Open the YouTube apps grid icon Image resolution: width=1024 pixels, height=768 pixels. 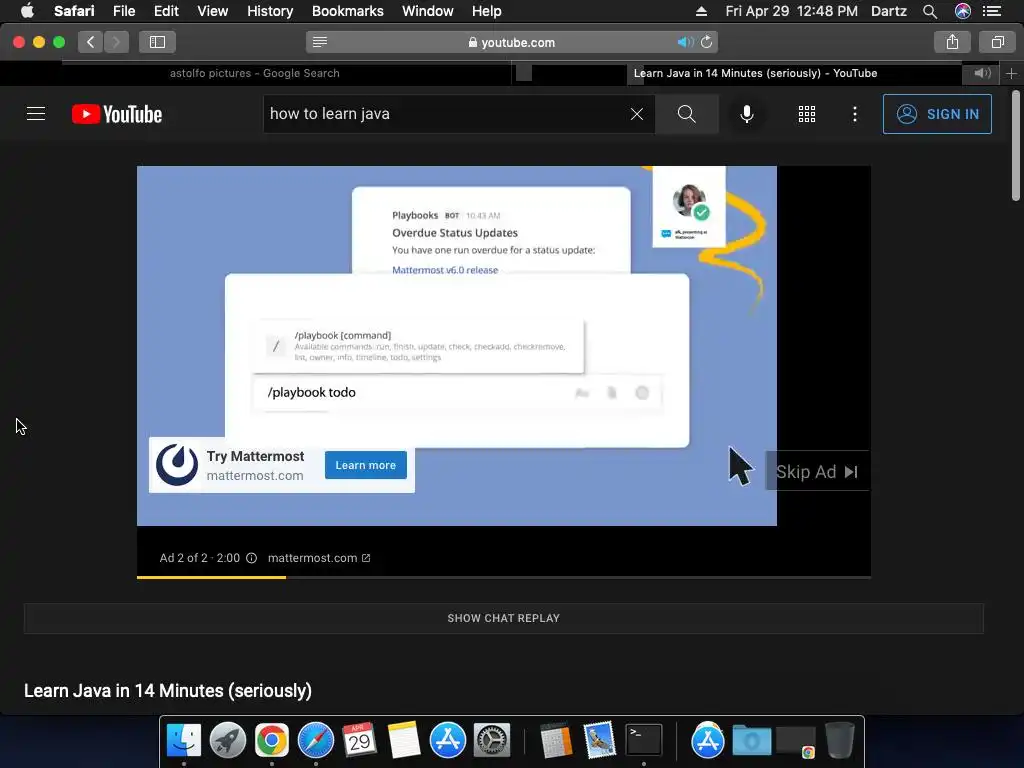click(807, 114)
